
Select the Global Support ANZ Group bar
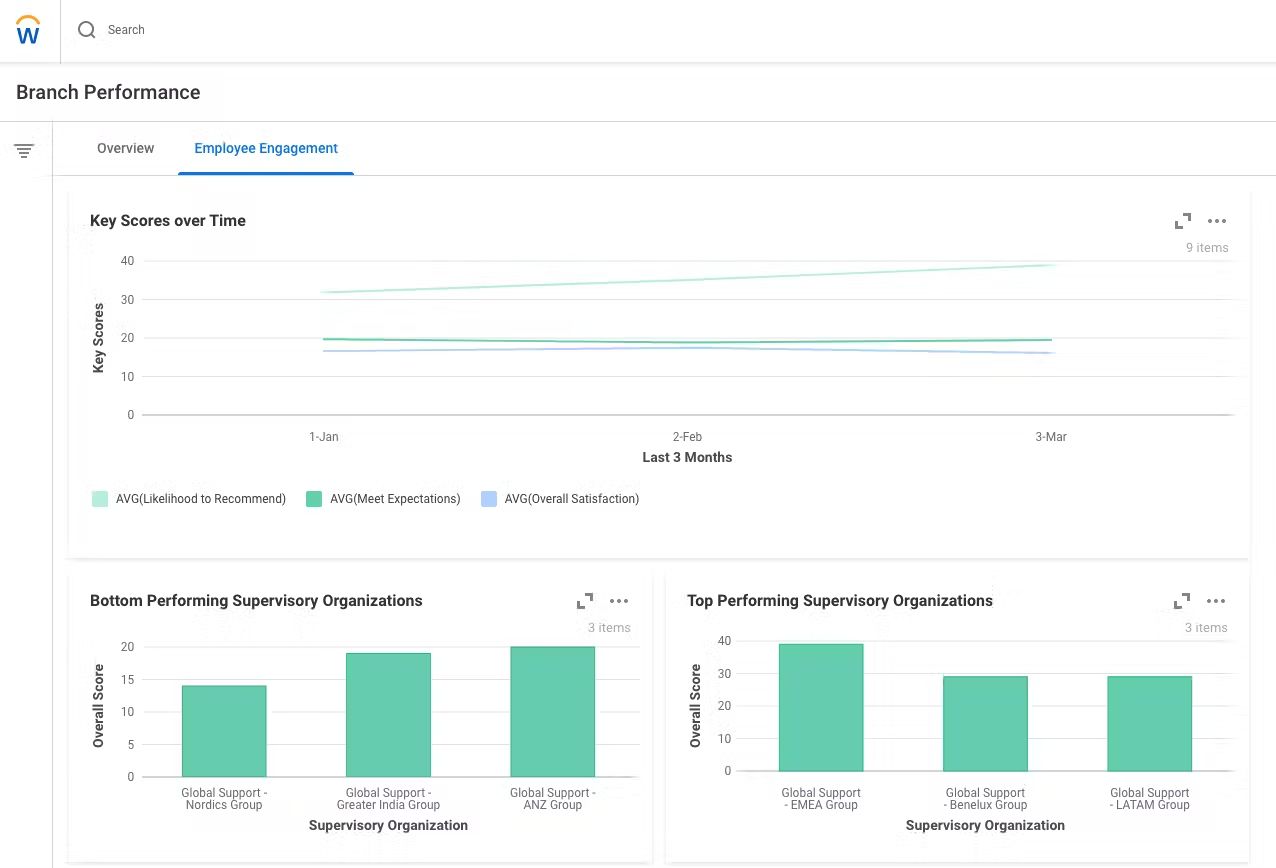point(552,712)
